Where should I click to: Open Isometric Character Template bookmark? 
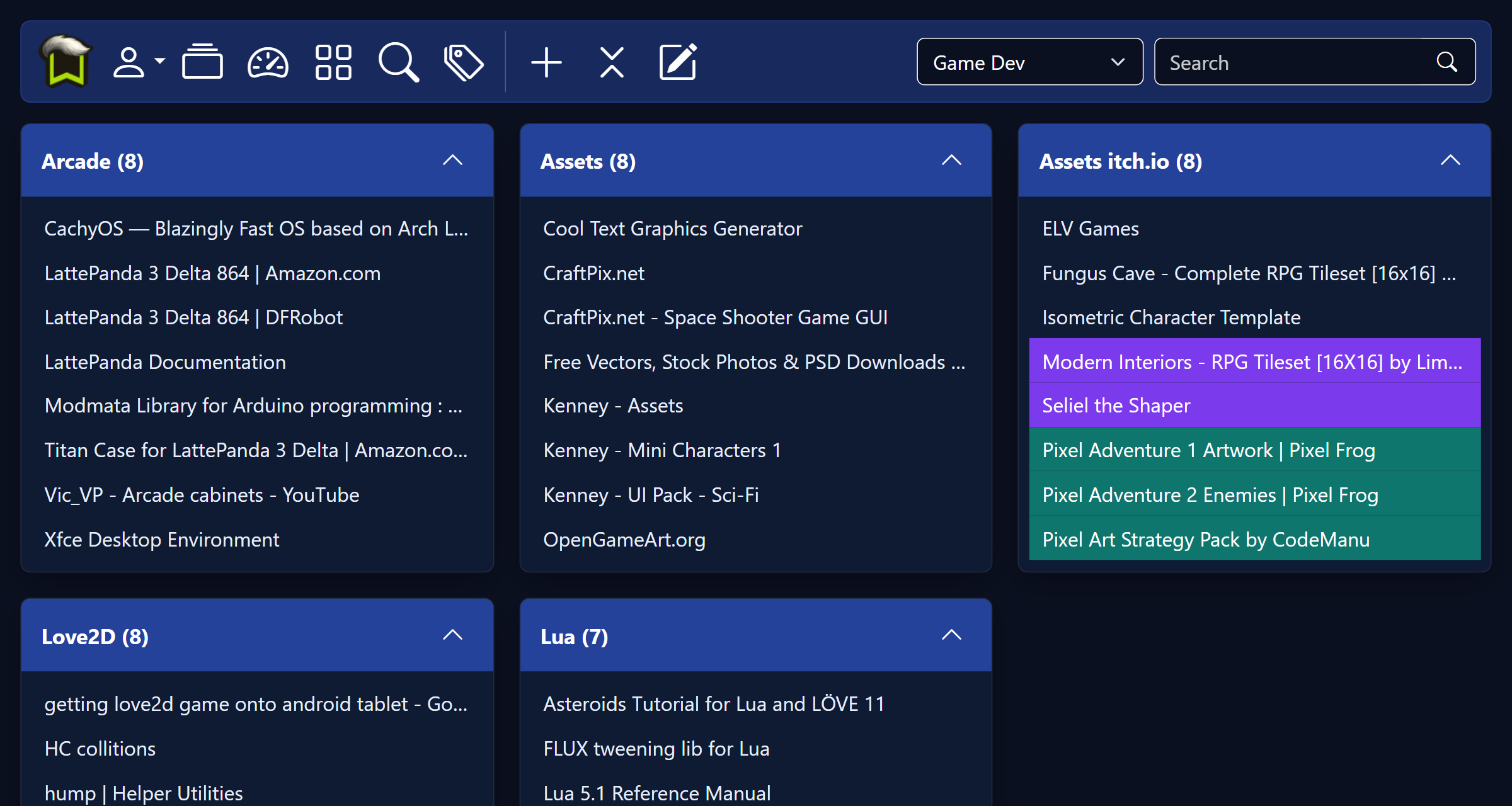point(1171,317)
